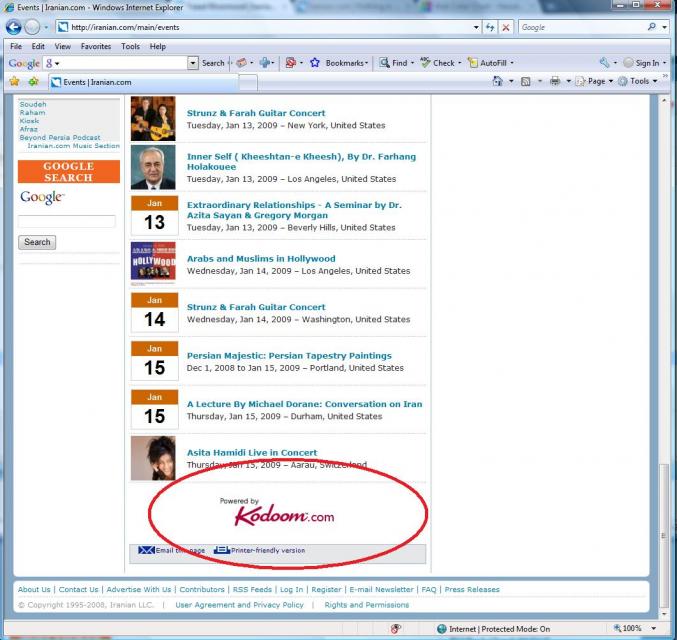Viewport: 677px width, 640px height.
Task: Click the Google toolbar search input field
Action: point(122,63)
